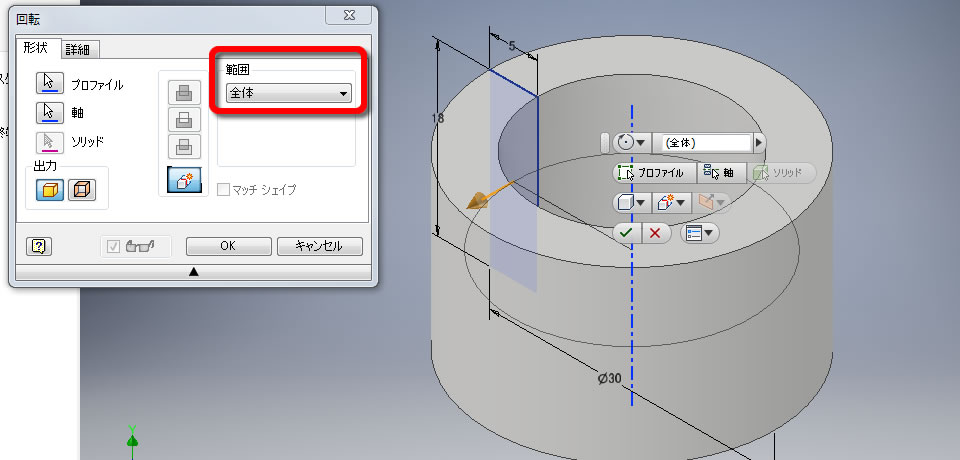Toggle the マッチ シェイプ checkbox
Viewport: 960px width, 460px height.
coord(223,190)
